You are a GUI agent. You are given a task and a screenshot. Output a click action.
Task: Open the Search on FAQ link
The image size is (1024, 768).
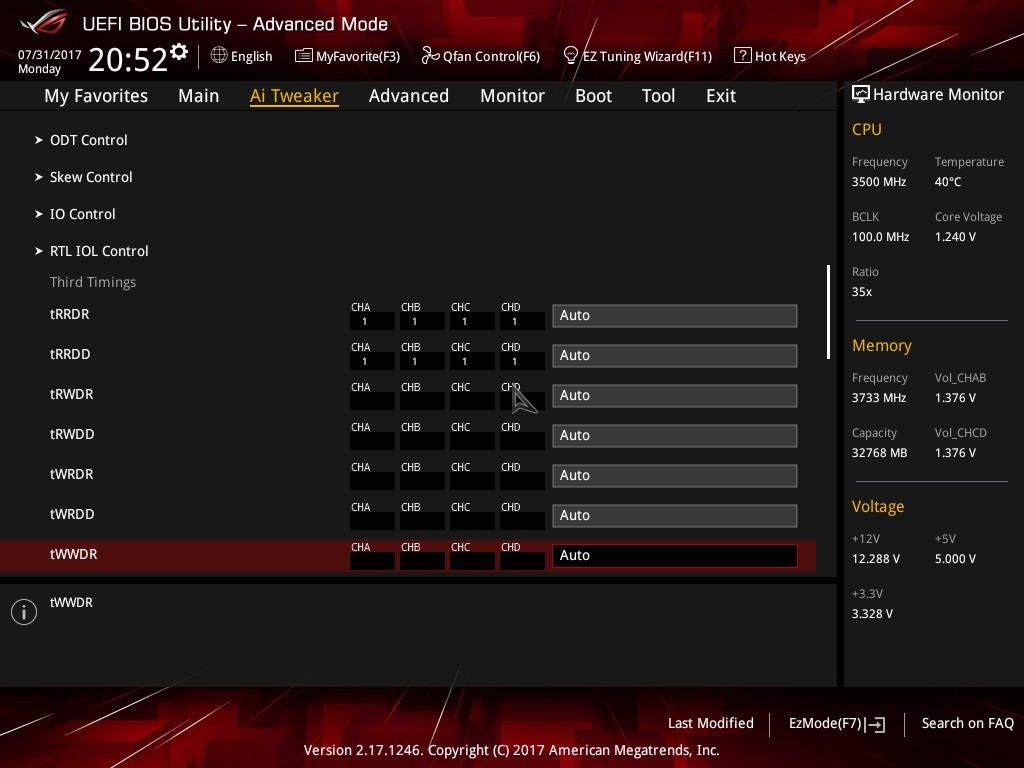tap(967, 723)
